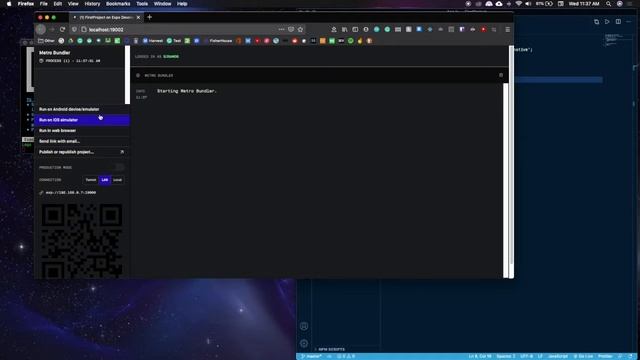Click JavaScript language mode in status bar
The width and height of the screenshot is (640, 360).
tap(558, 356)
